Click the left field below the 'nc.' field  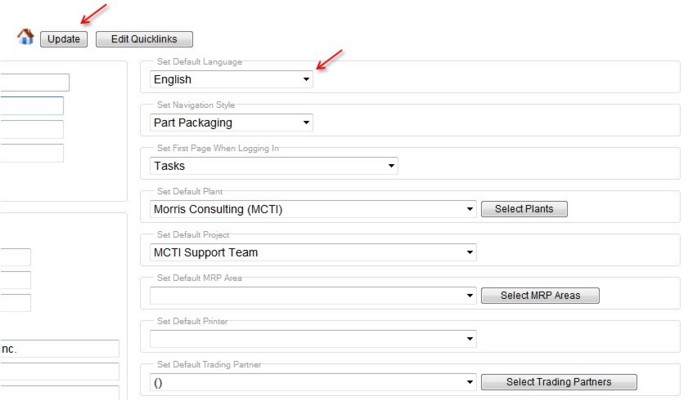click(59, 371)
